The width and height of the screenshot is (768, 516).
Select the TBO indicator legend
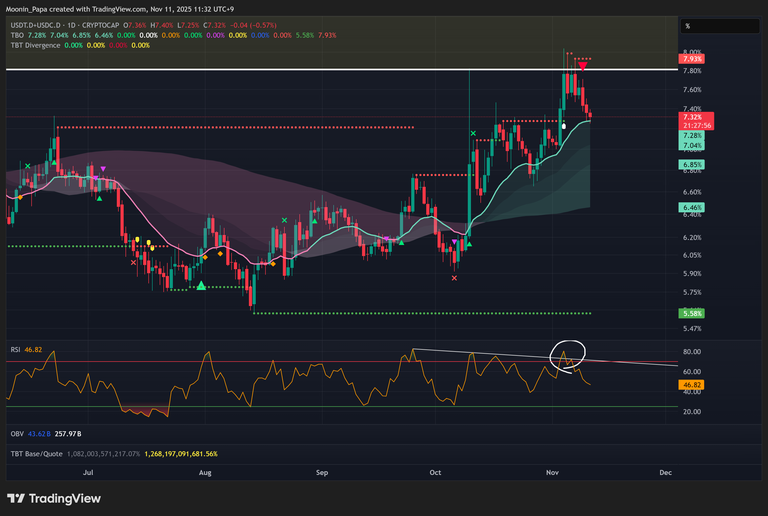tap(18, 35)
